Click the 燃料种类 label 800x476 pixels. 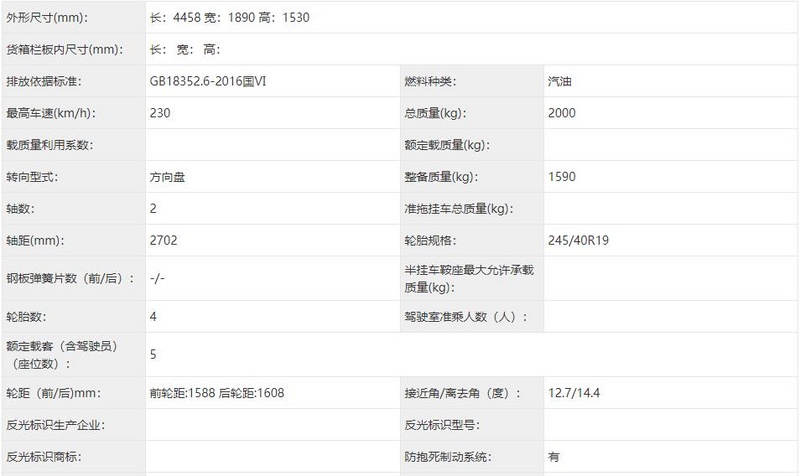[x=430, y=81]
